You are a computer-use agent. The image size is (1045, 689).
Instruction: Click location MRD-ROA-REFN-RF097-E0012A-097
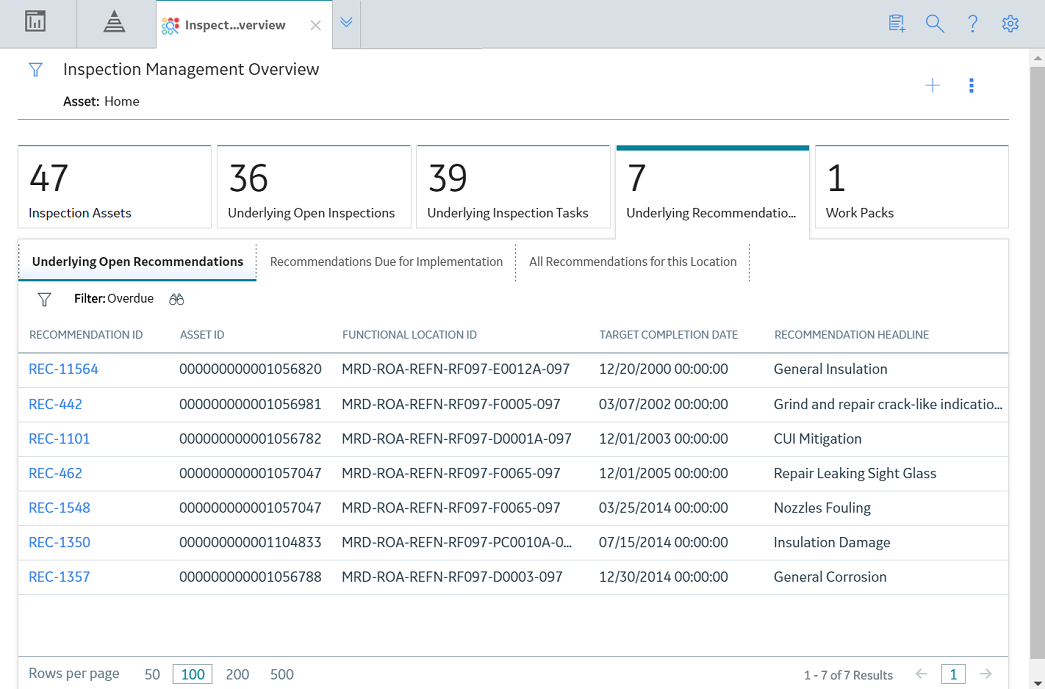point(456,369)
